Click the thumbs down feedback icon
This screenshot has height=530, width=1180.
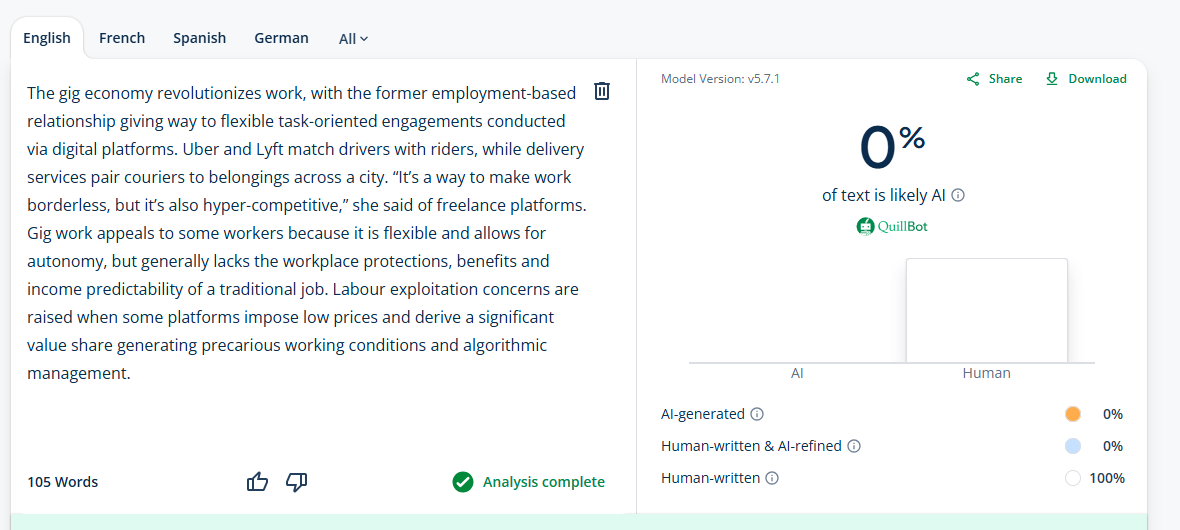296,482
